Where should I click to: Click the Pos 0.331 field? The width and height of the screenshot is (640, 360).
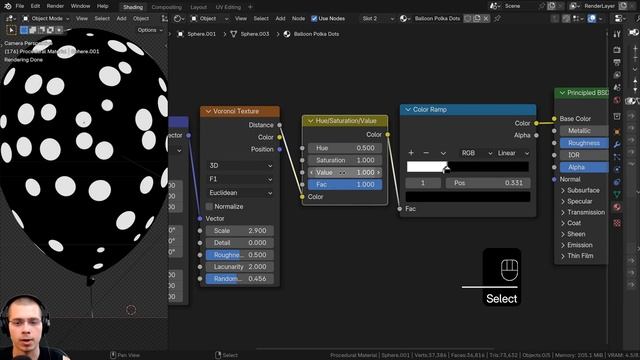(x=488, y=183)
